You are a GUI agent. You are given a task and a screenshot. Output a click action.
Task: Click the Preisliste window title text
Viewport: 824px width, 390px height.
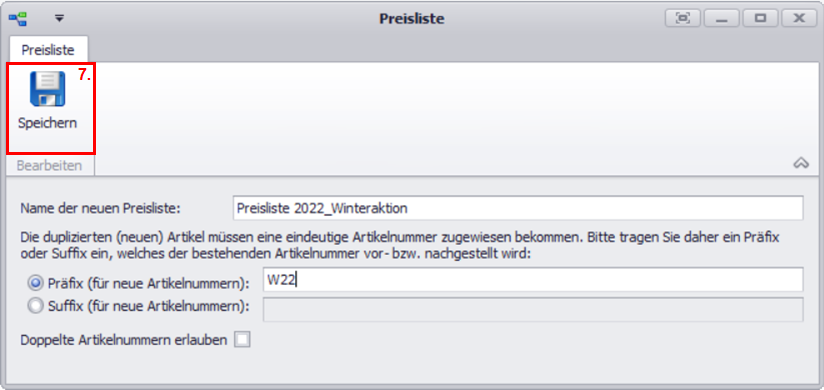[412, 19]
